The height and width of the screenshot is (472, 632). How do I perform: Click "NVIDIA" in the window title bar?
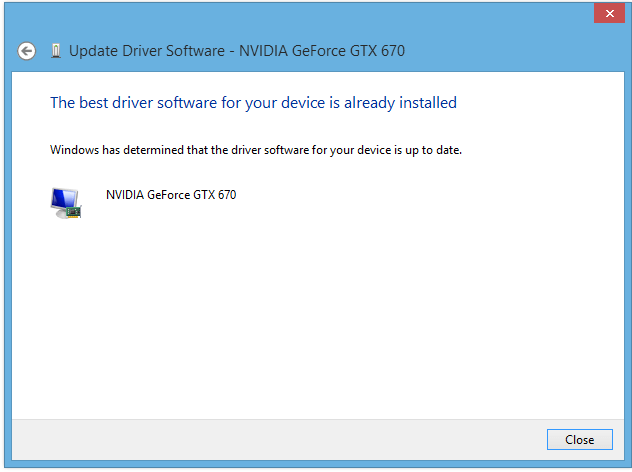tap(264, 51)
